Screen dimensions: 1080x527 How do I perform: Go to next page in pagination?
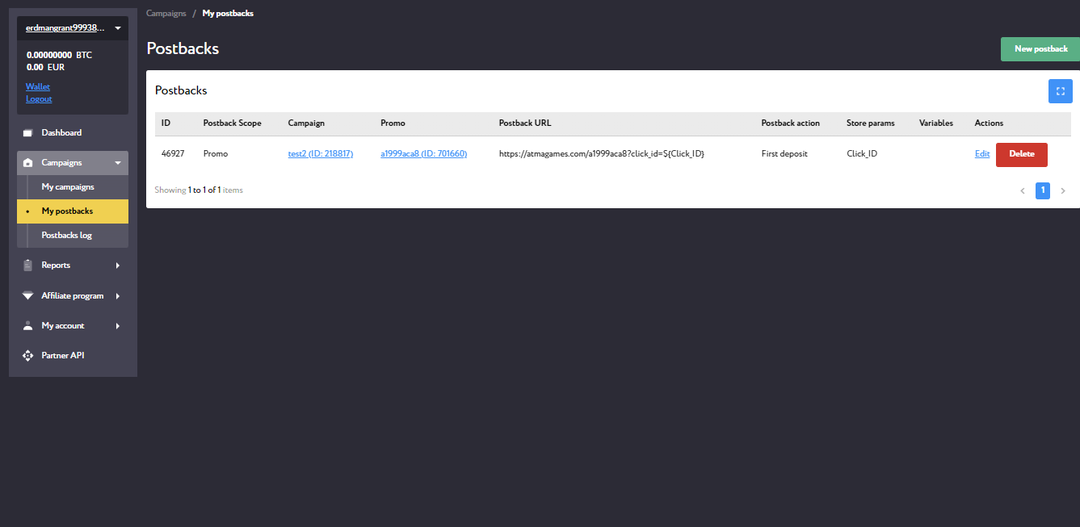point(1062,190)
